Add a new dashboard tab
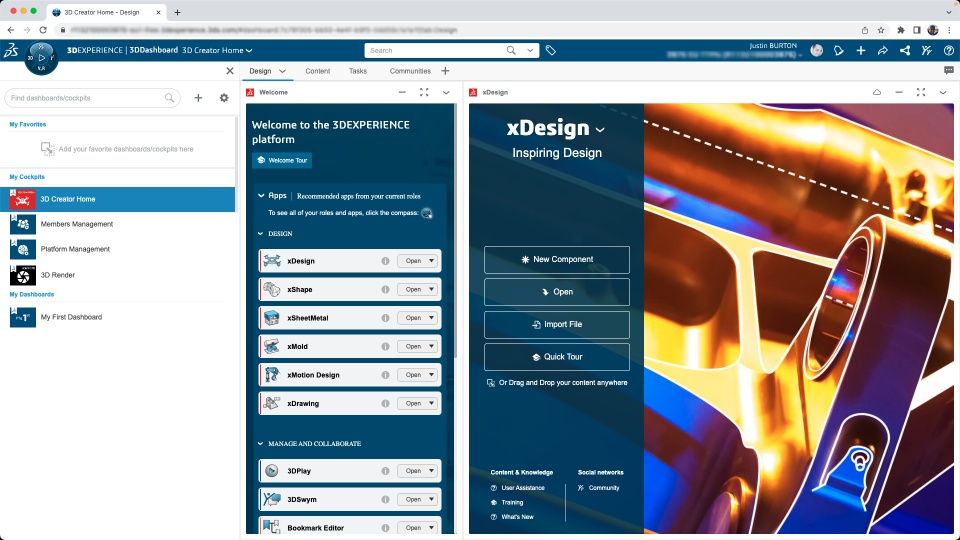960x540 pixels. 445,71
